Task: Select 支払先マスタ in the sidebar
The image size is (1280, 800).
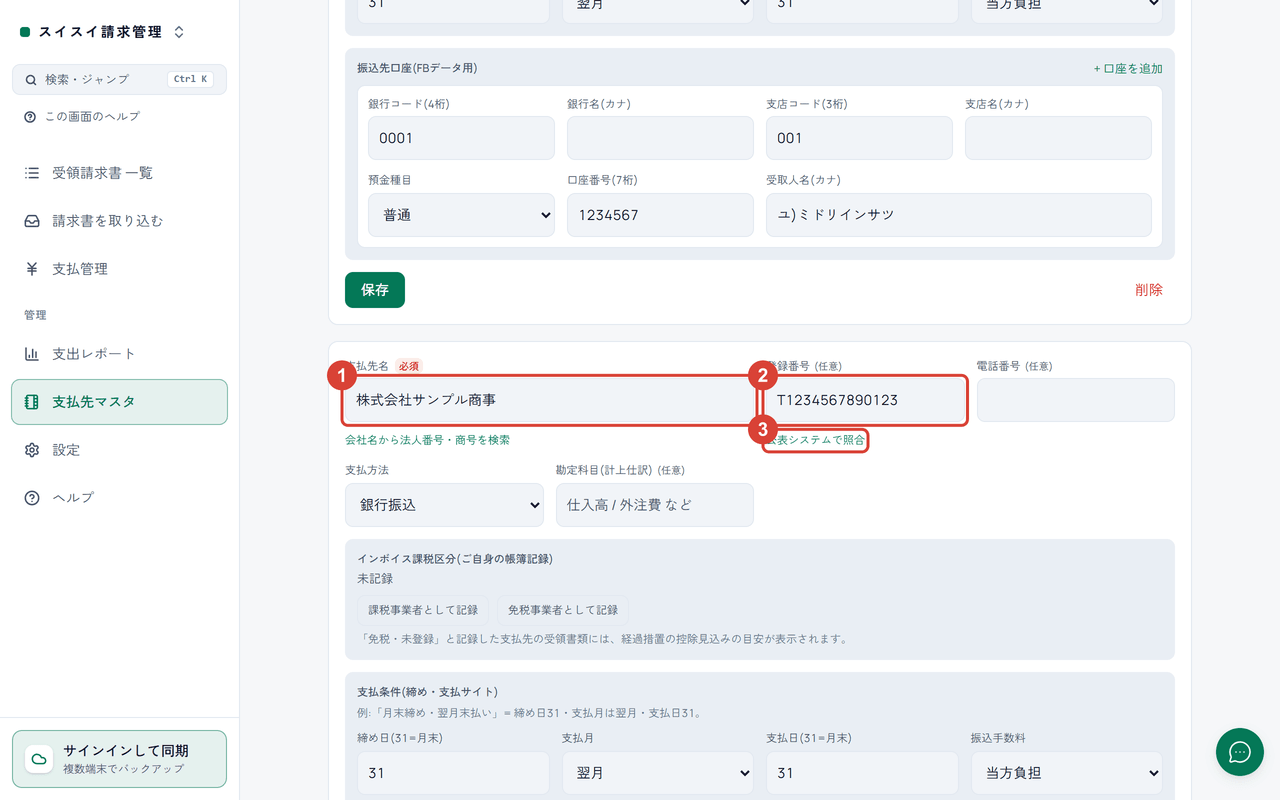Action: tap(120, 402)
